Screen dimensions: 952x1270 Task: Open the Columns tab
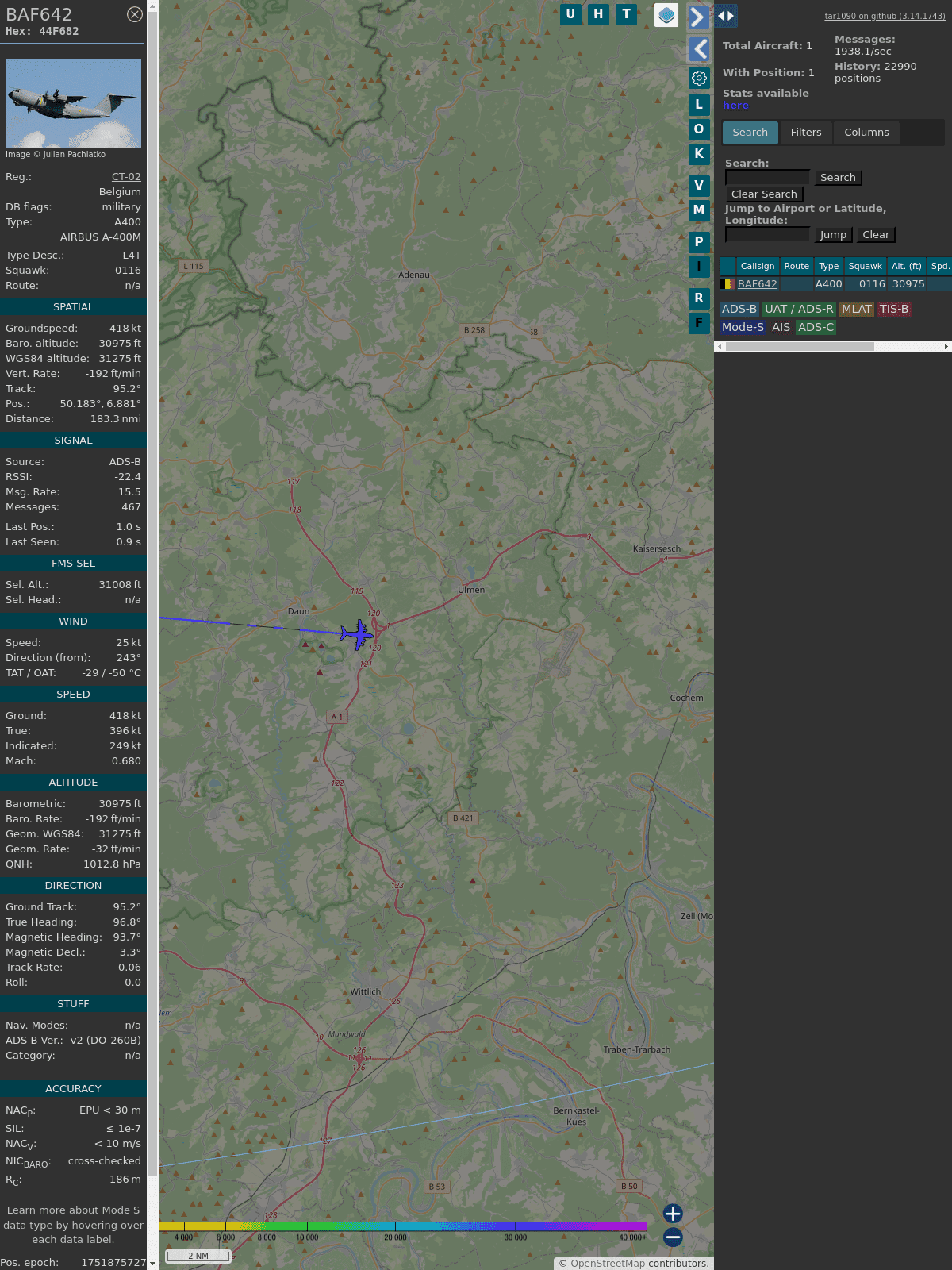coord(866,133)
